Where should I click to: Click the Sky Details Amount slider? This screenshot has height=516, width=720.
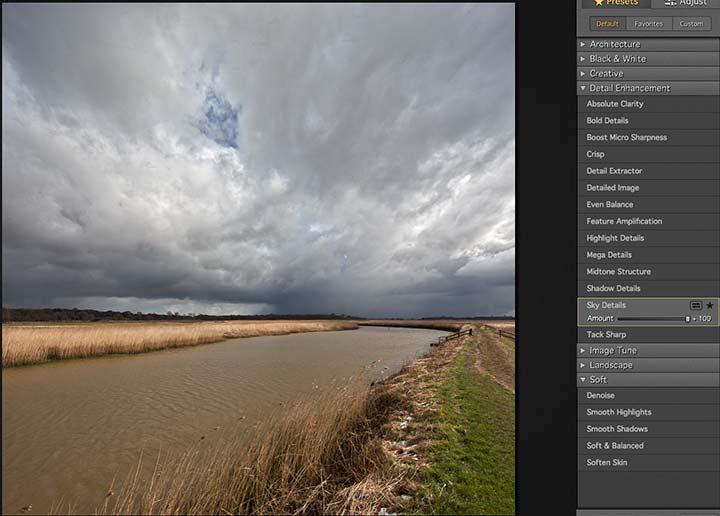pos(654,319)
